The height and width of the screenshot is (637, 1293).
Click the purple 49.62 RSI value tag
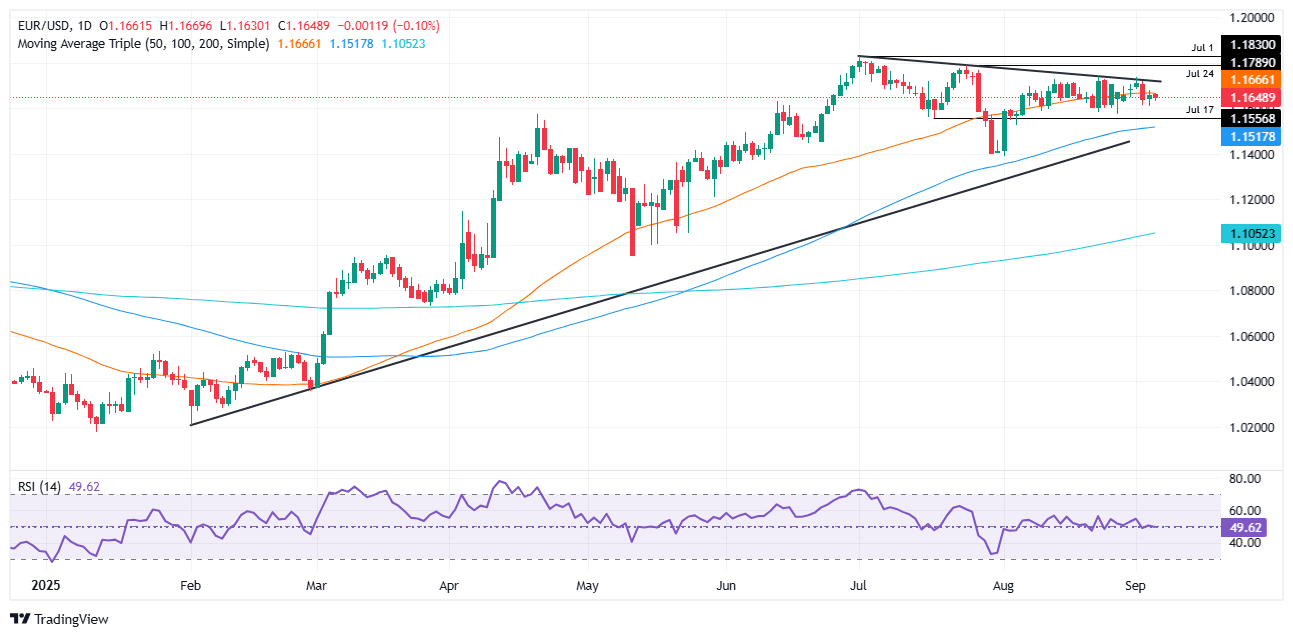(x=1243, y=528)
